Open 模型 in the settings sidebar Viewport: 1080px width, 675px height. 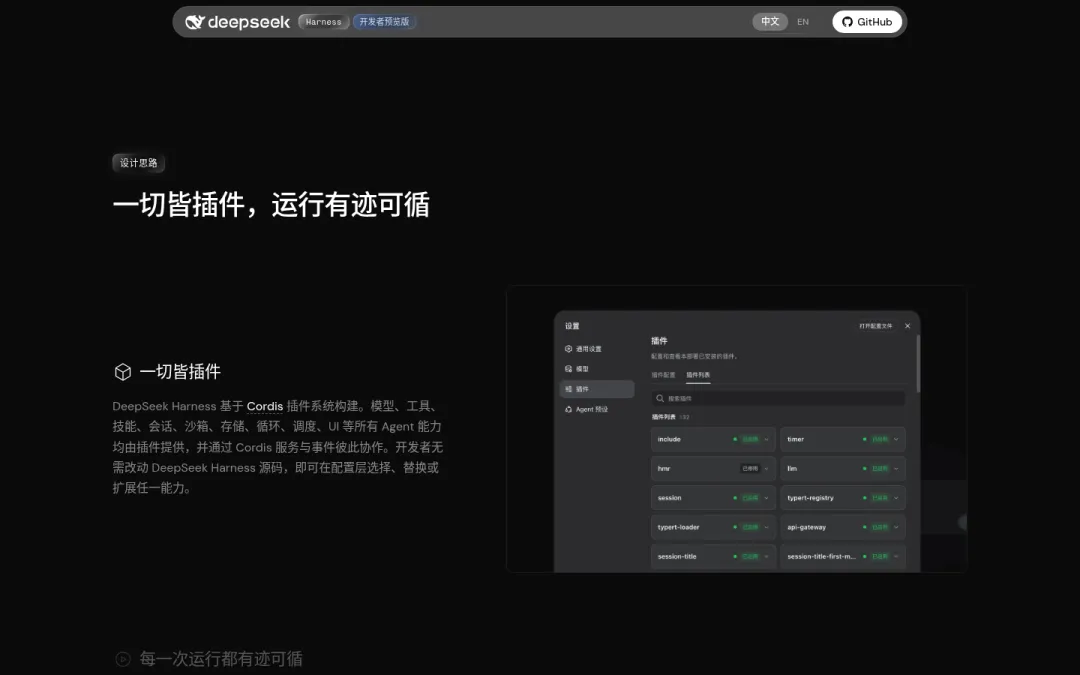[597, 368]
